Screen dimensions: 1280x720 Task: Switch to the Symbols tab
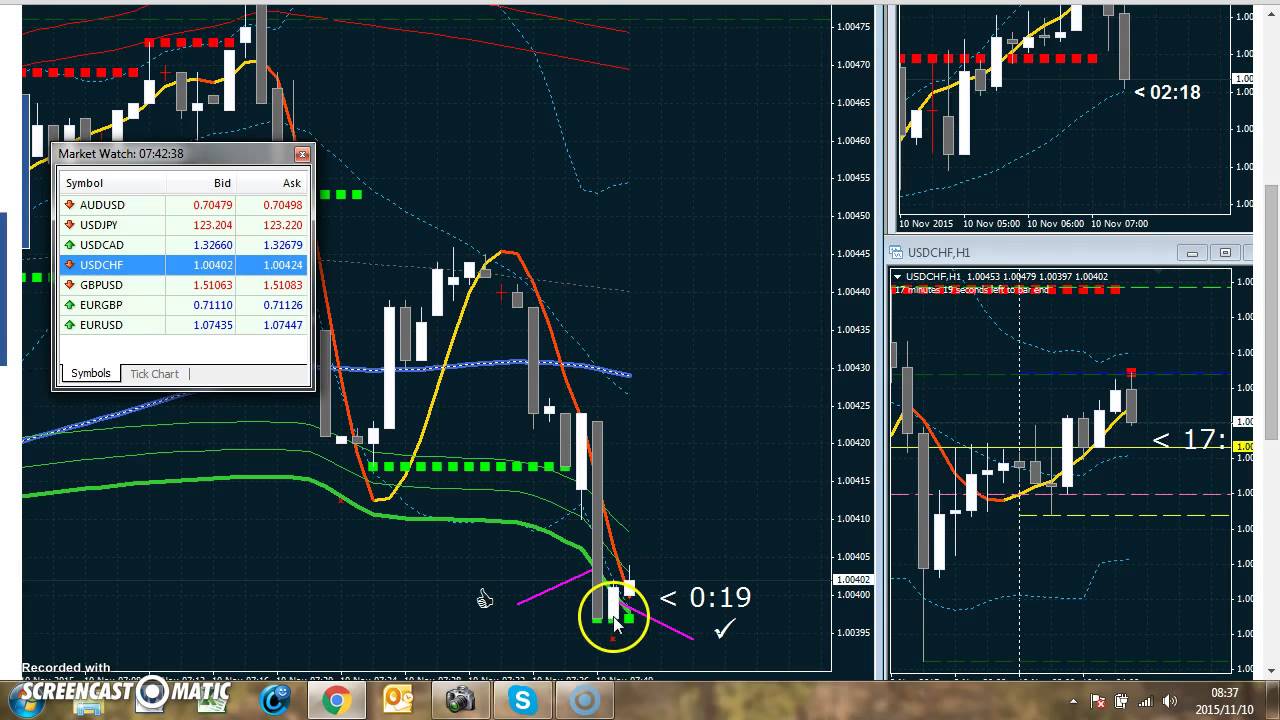click(90, 373)
